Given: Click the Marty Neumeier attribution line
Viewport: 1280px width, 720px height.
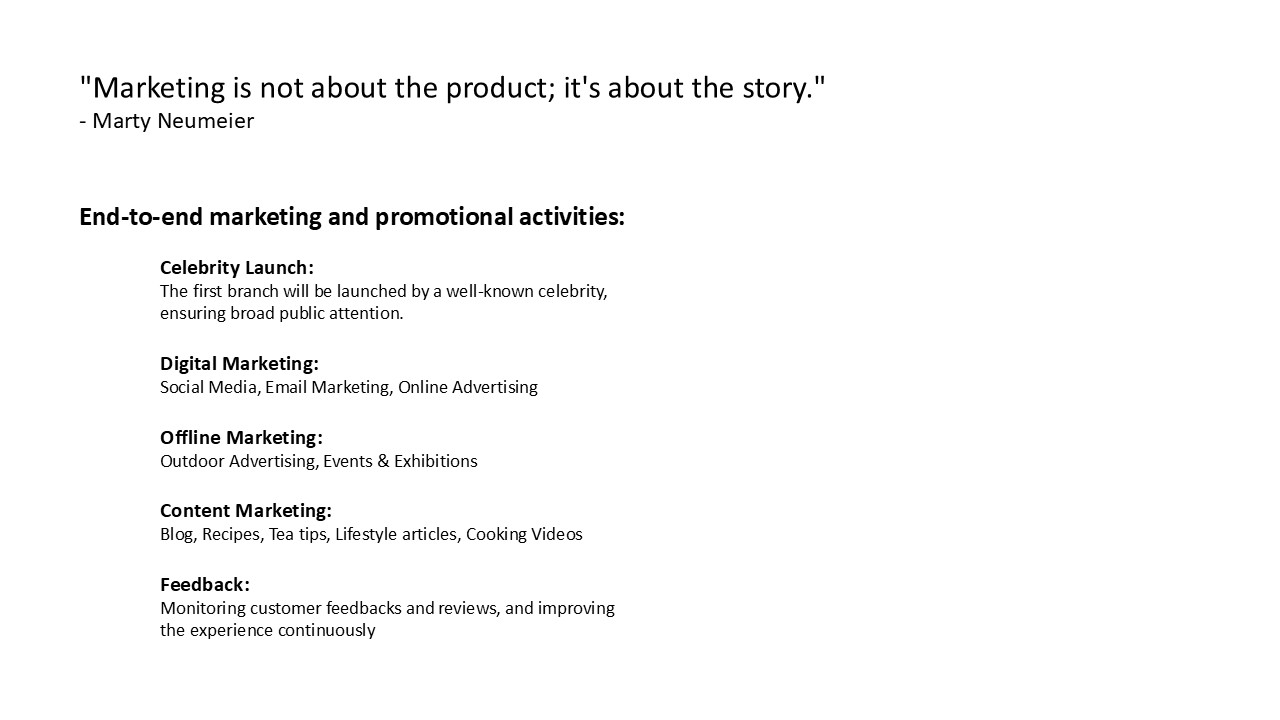Looking at the screenshot, I should tap(166, 121).
